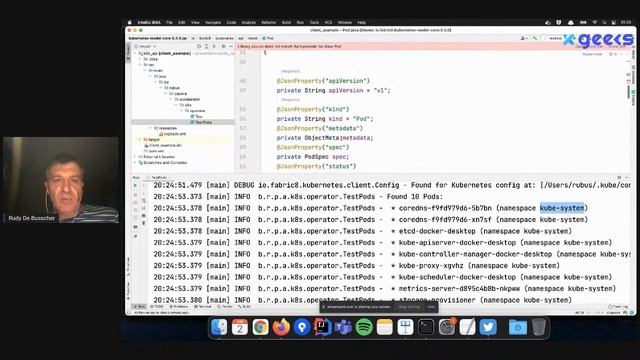Screen dimensions: 640x360
Task: Open the TODO tool window tab
Action: point(157,307)
